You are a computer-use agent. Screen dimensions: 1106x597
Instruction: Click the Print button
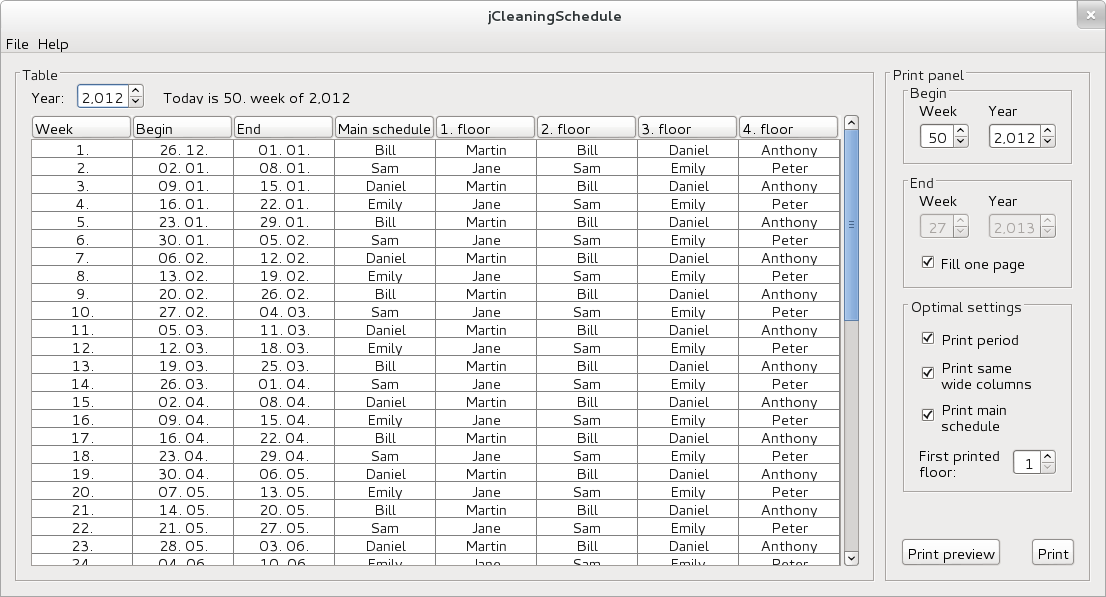coord(1052,553)
